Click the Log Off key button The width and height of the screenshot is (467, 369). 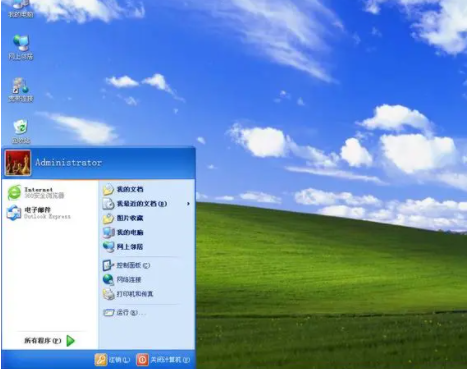[112, 360]
